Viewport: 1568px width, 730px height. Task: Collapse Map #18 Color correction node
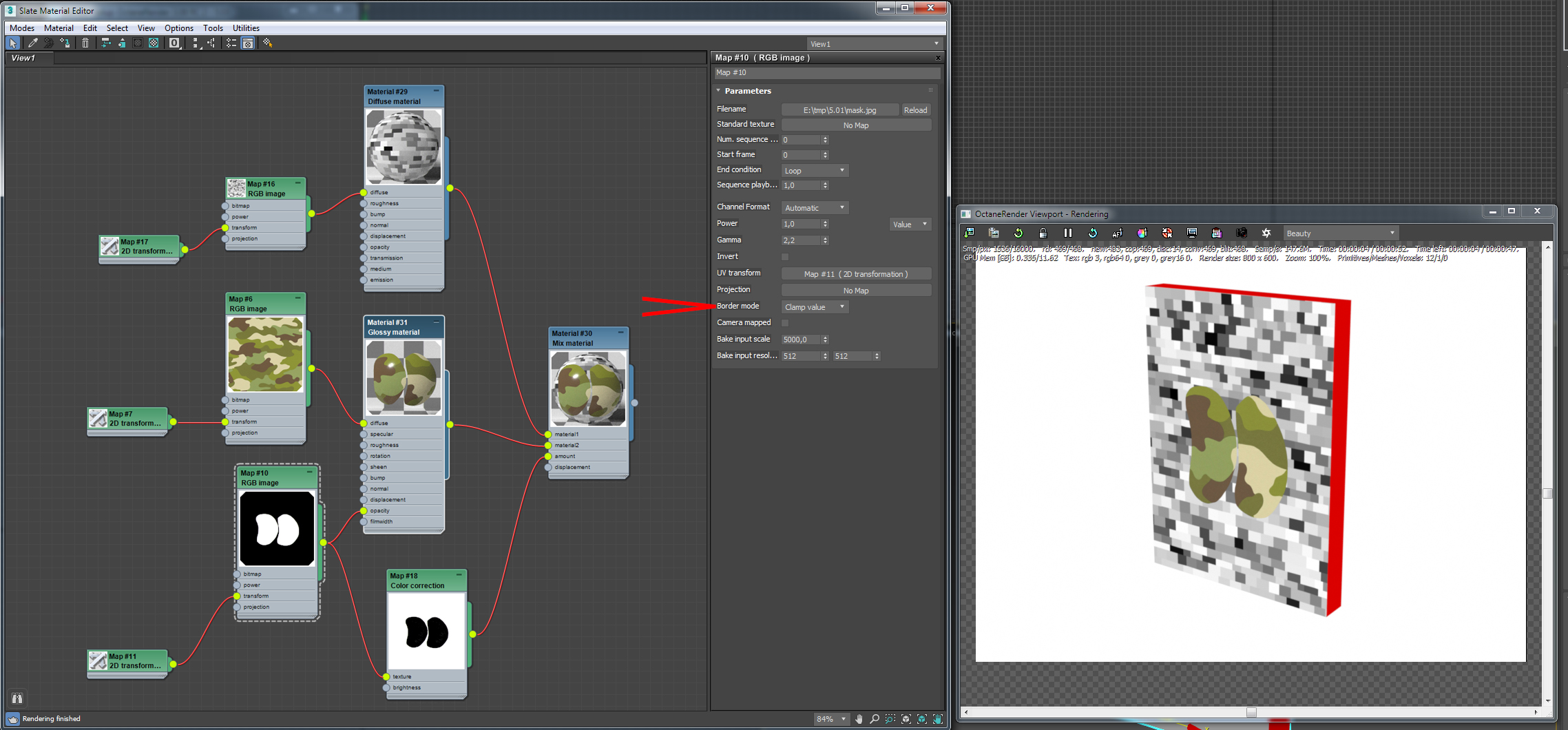(x=459, y=575)
